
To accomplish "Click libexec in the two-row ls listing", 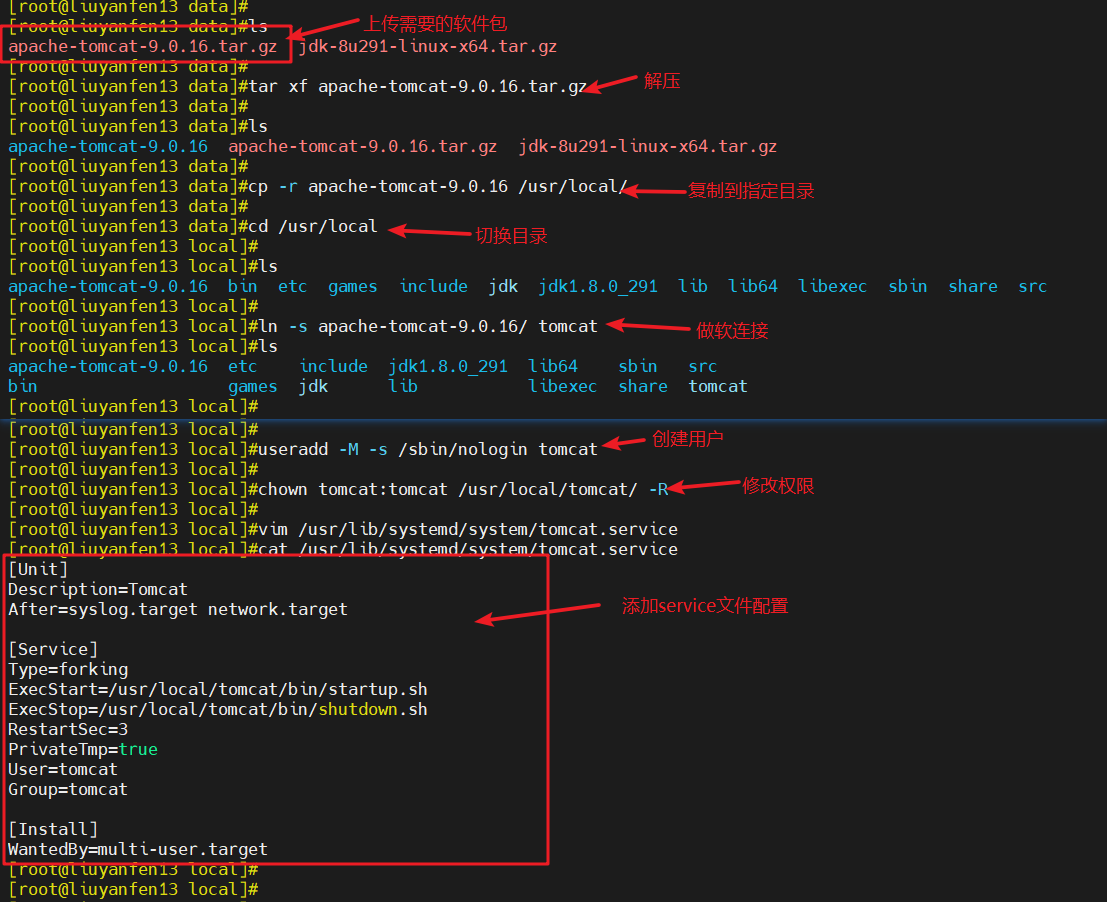I will tap(563, 387).
